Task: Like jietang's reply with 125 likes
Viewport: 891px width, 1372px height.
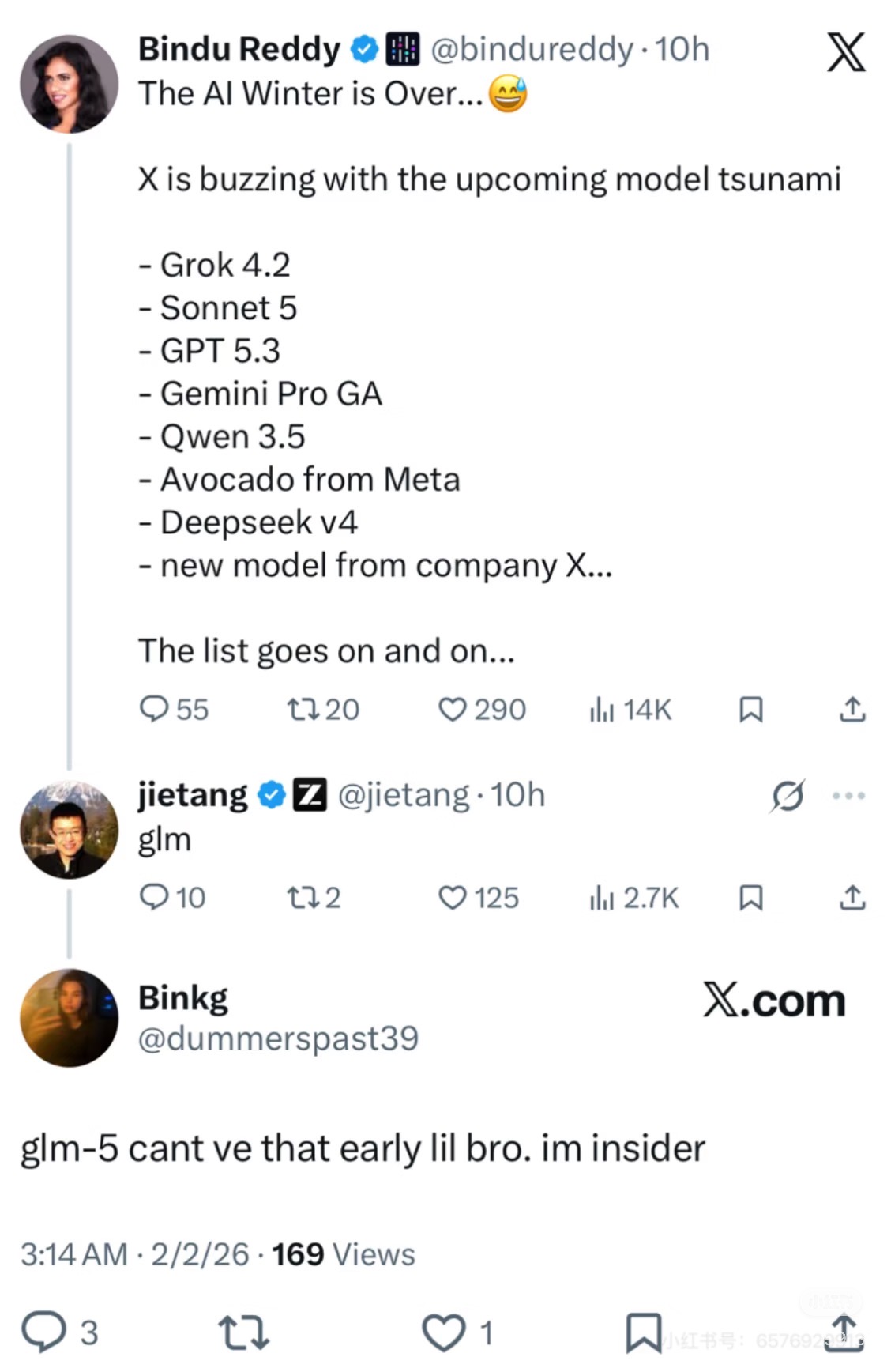Action: [x=452, y=897]
